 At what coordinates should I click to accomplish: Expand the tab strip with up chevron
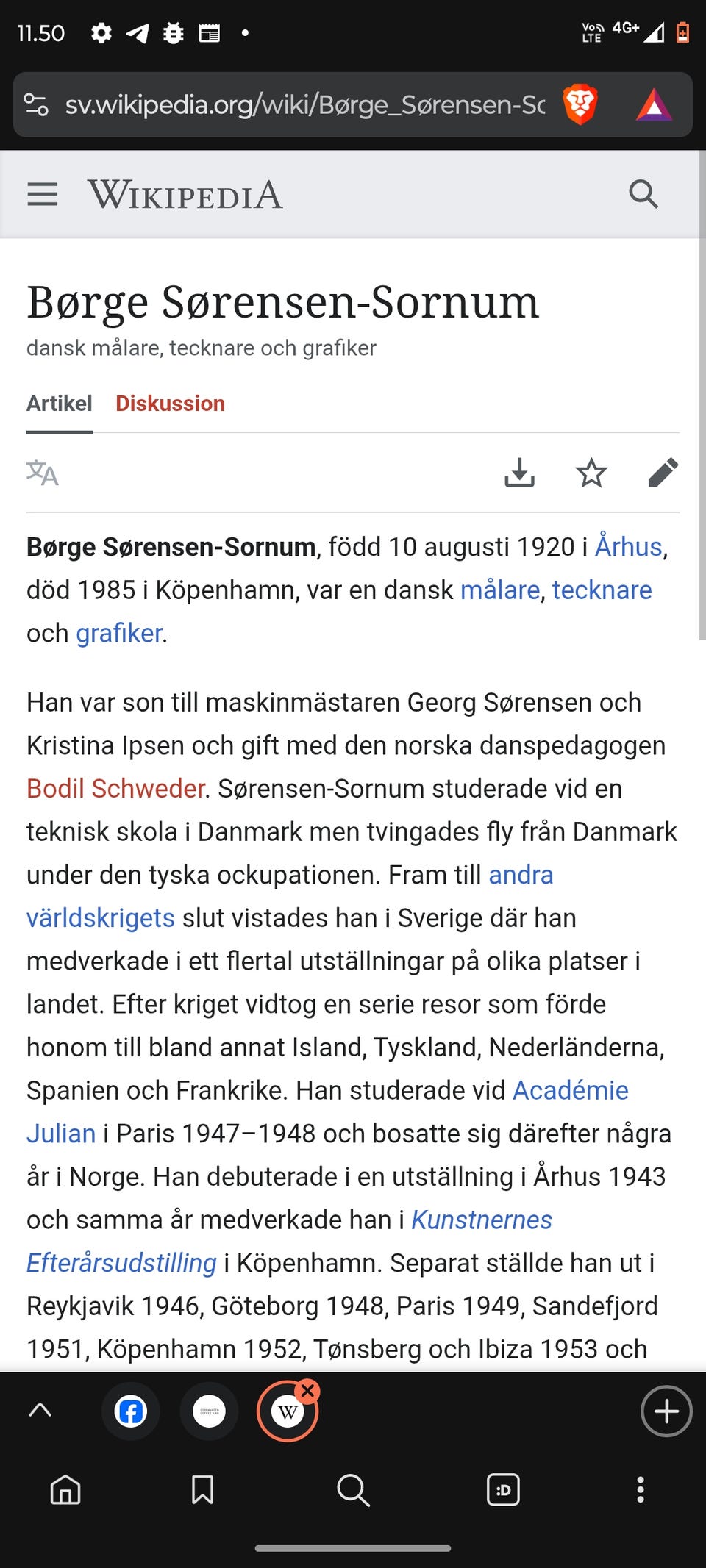(40, 1410)
